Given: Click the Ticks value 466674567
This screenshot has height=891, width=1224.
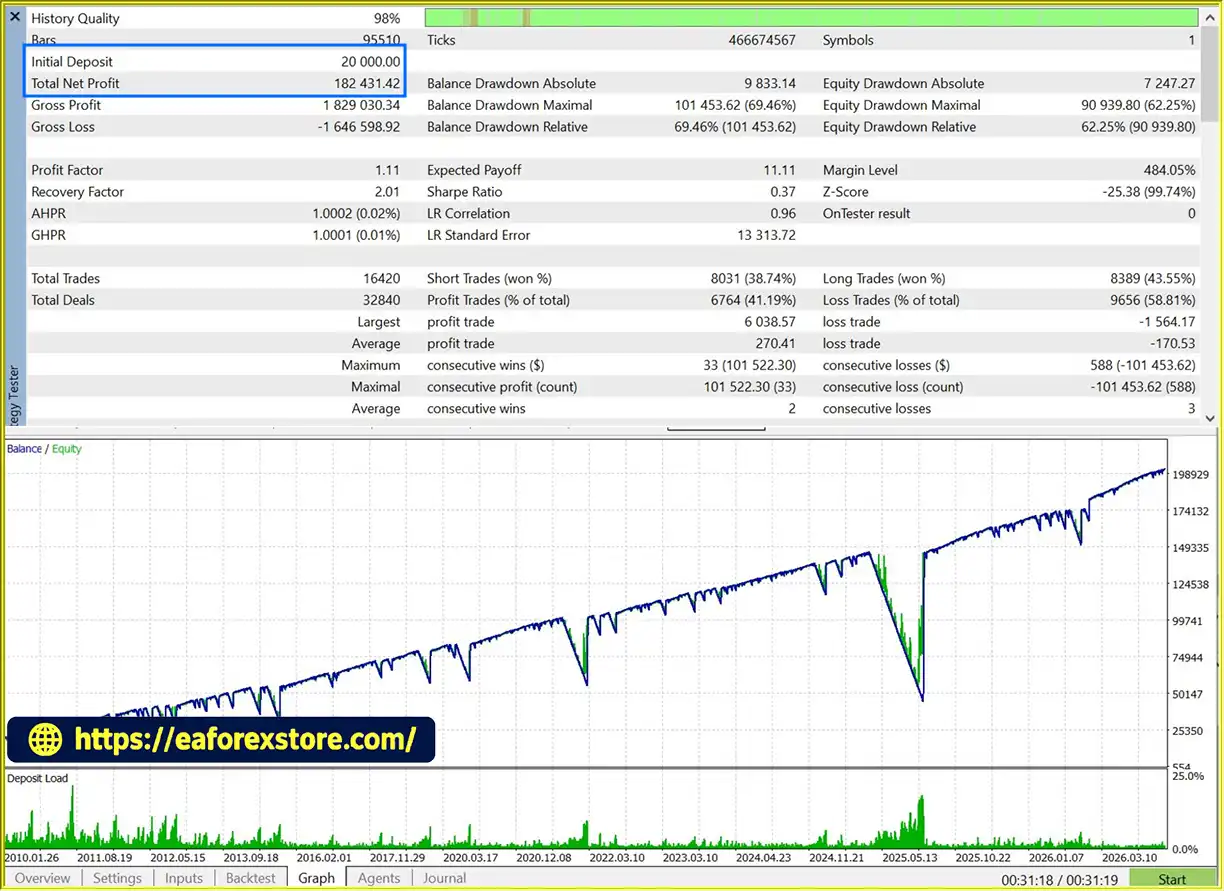Looking at the screenshot, I should point(762,40).
